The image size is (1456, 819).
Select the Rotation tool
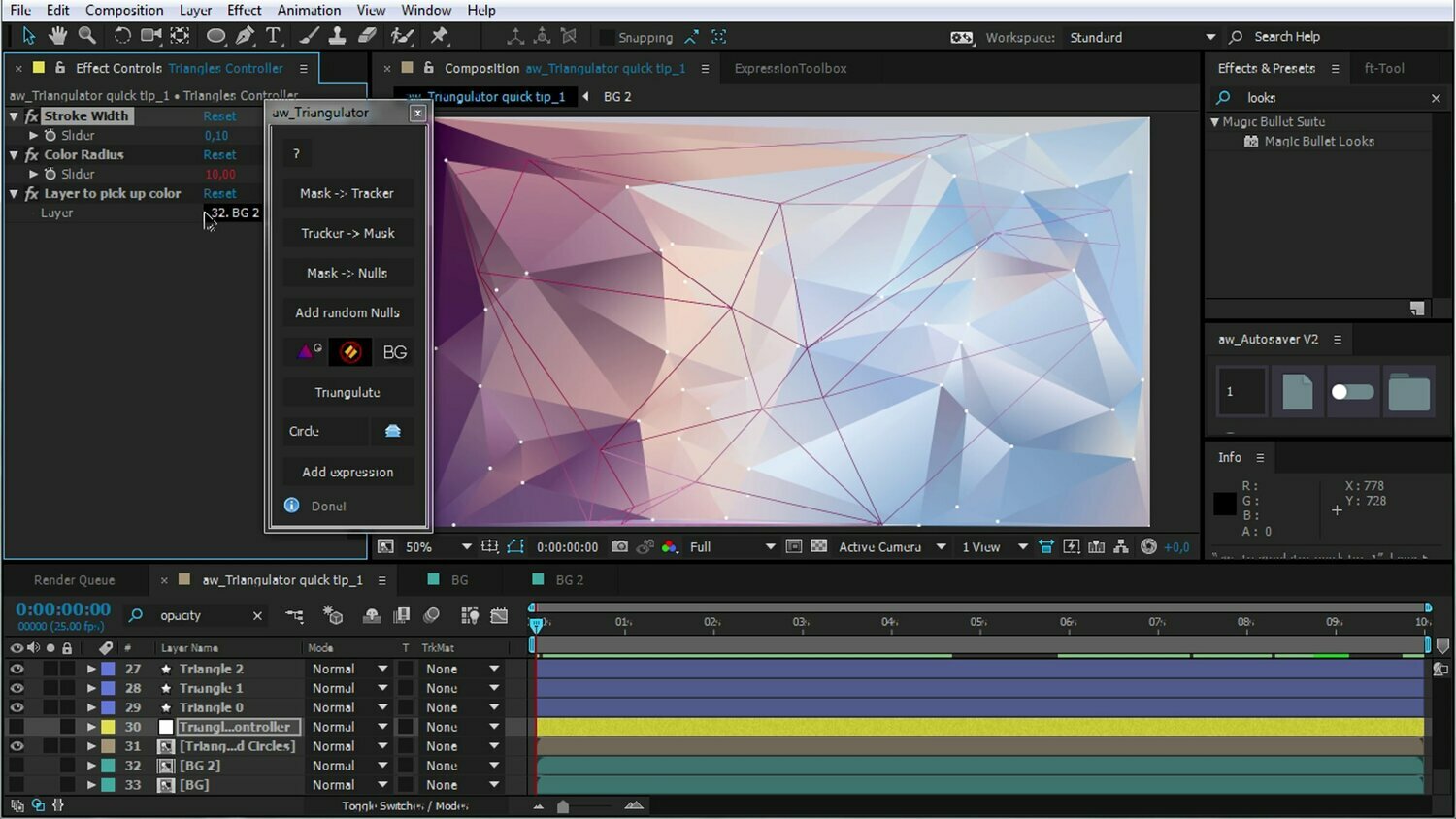coord(122,36)
